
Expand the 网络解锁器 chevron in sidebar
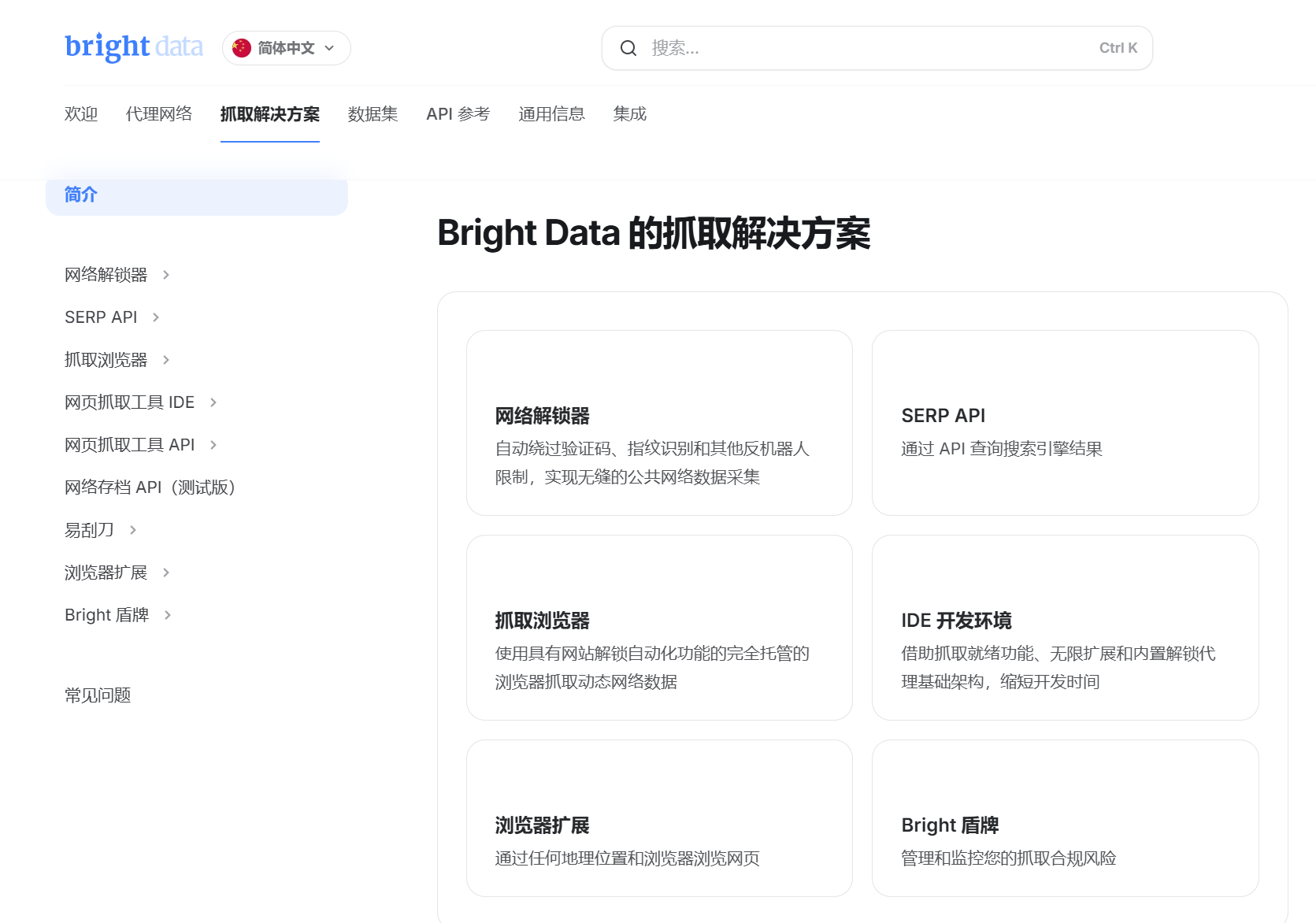coord(166,275)
